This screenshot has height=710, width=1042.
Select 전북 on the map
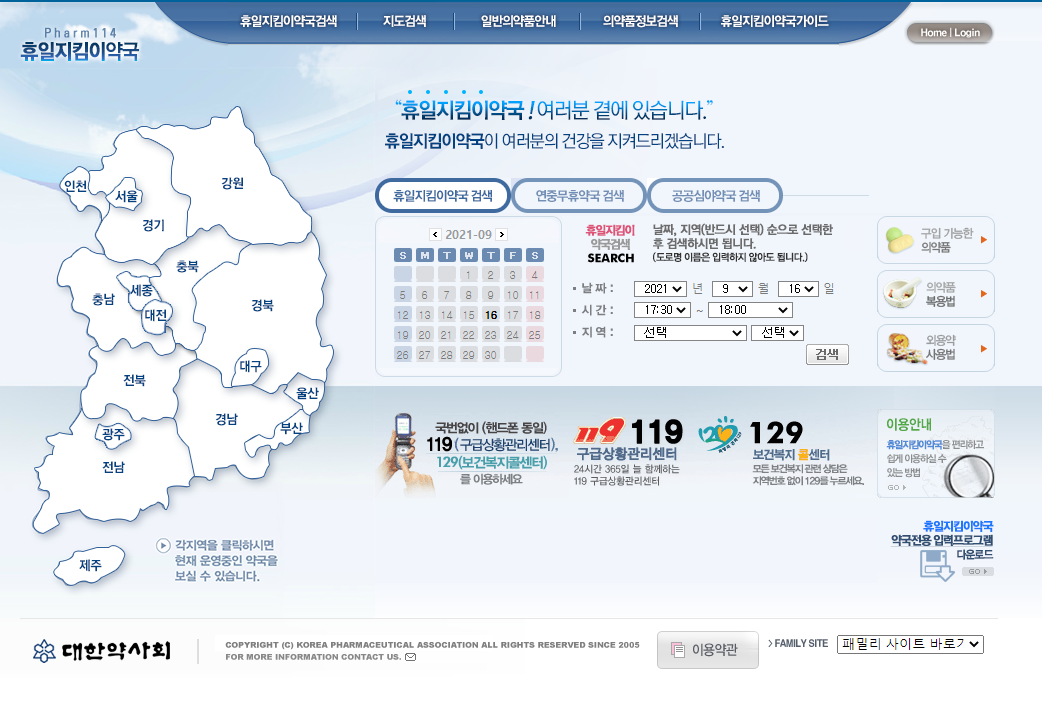pyautogui.click(x=134, y=380)
